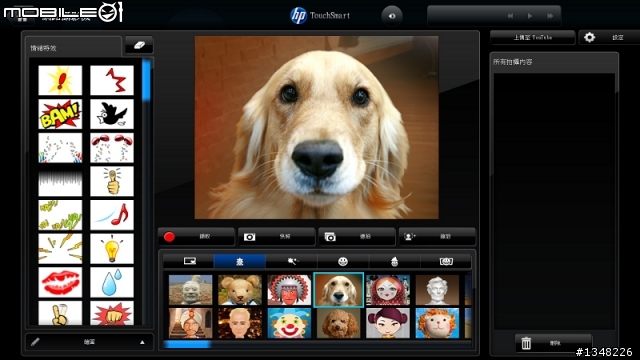
Task: Click the fast forward media control
Action: 550,16
